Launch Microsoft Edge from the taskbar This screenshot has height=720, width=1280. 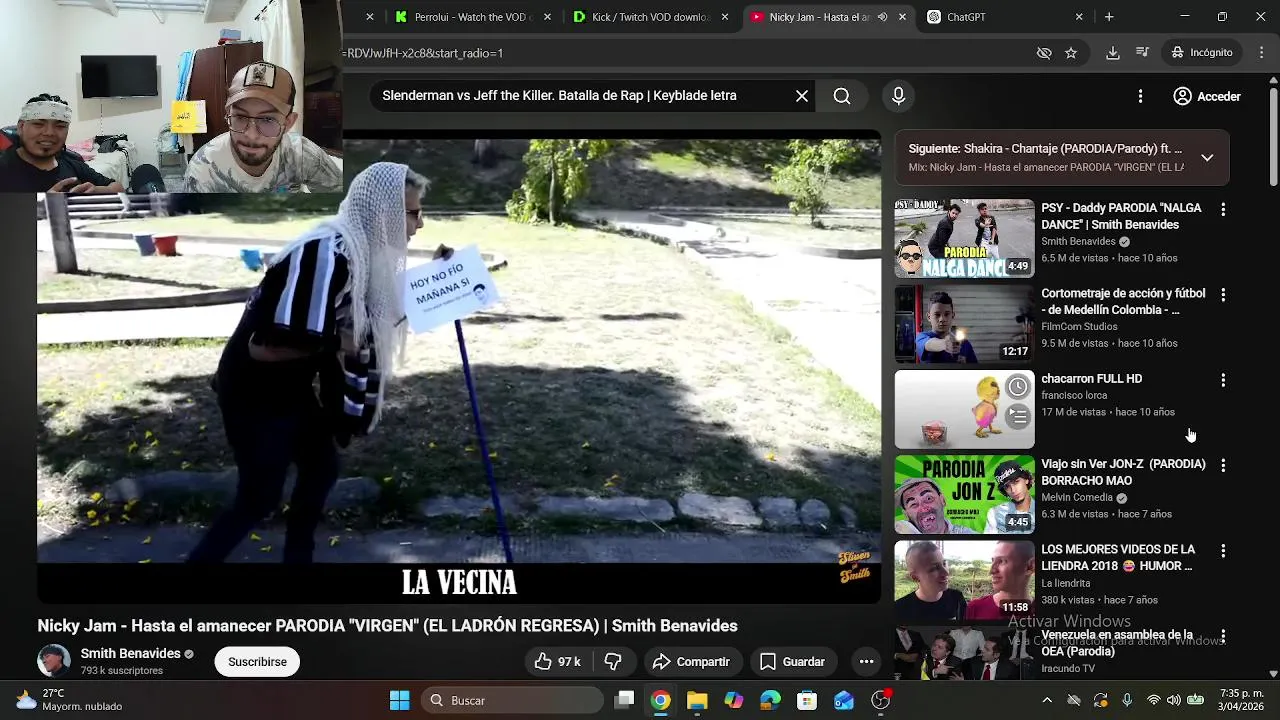click(x=770, y=700)
